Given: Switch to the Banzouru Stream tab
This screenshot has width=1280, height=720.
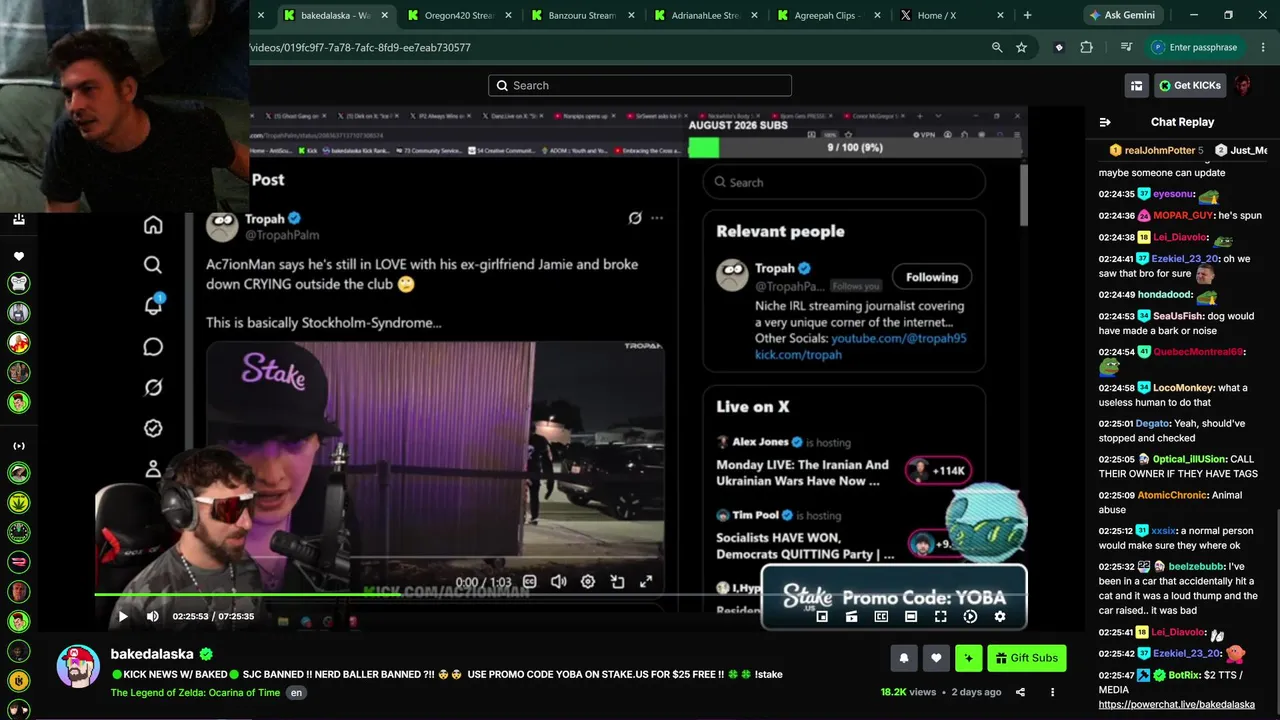Looking at the screenshot, I should (582, 15).
